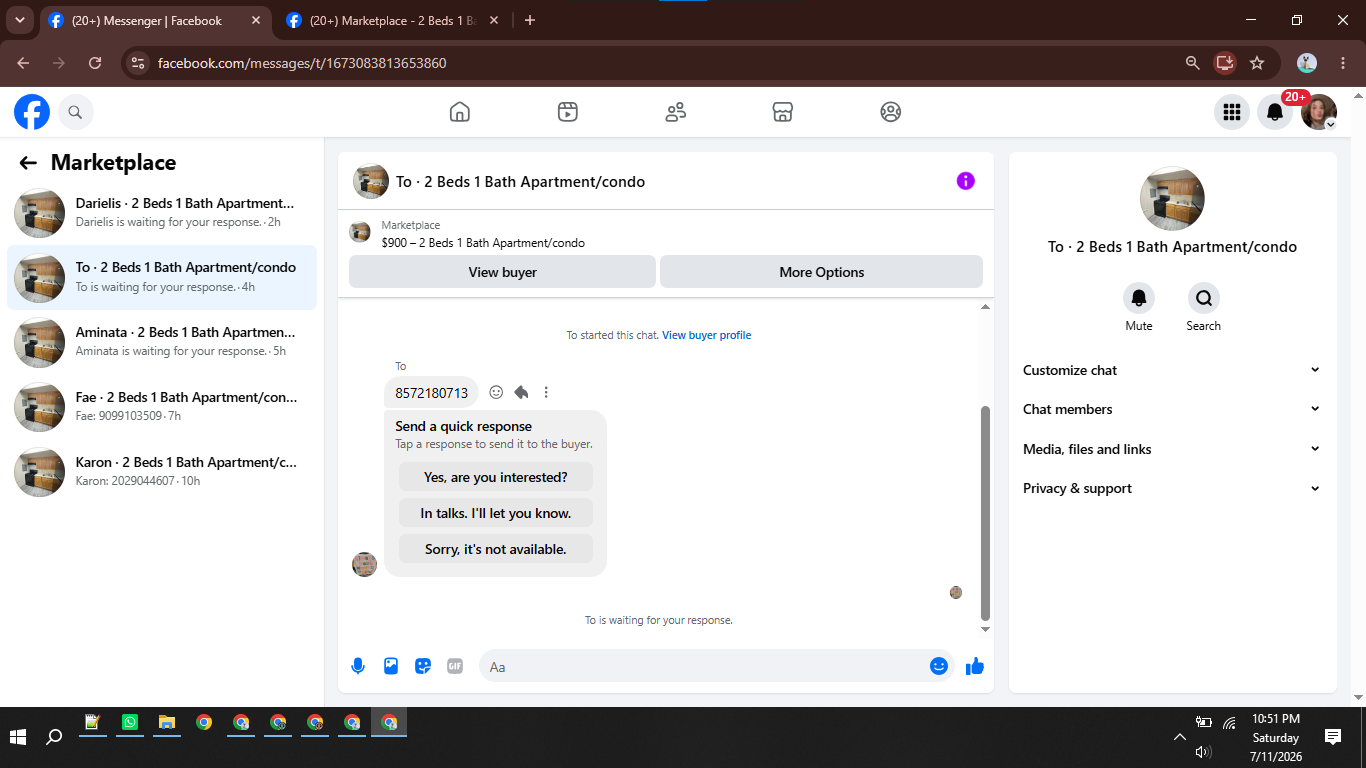Screen dimensions: 1366x768
Task: Bookmark this page with the star icon
Action: coord(1257,63)
